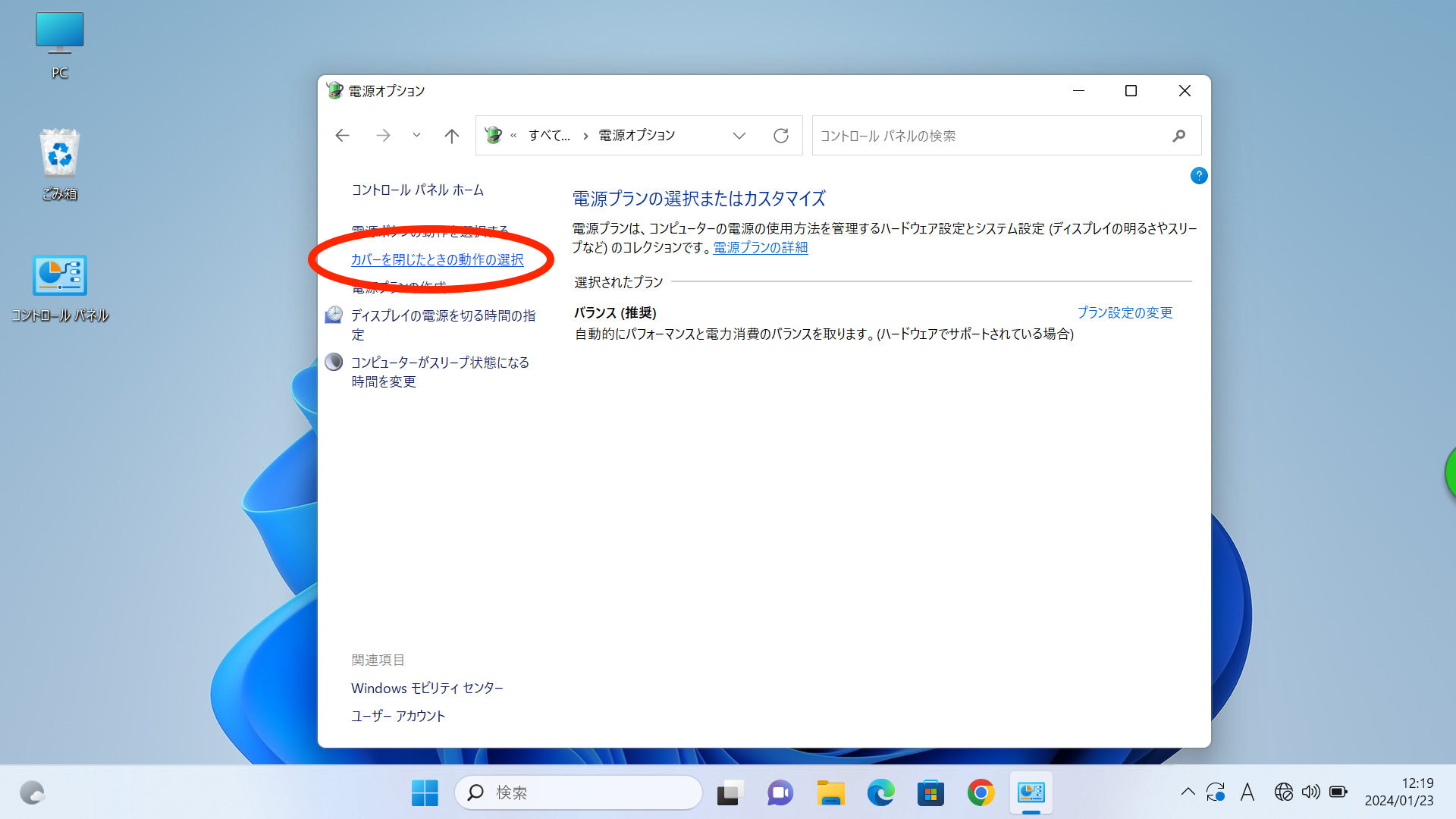Click inside the コントロール パネルの検索 search box
Viewport: 1456px width, 819px height.
986,135
